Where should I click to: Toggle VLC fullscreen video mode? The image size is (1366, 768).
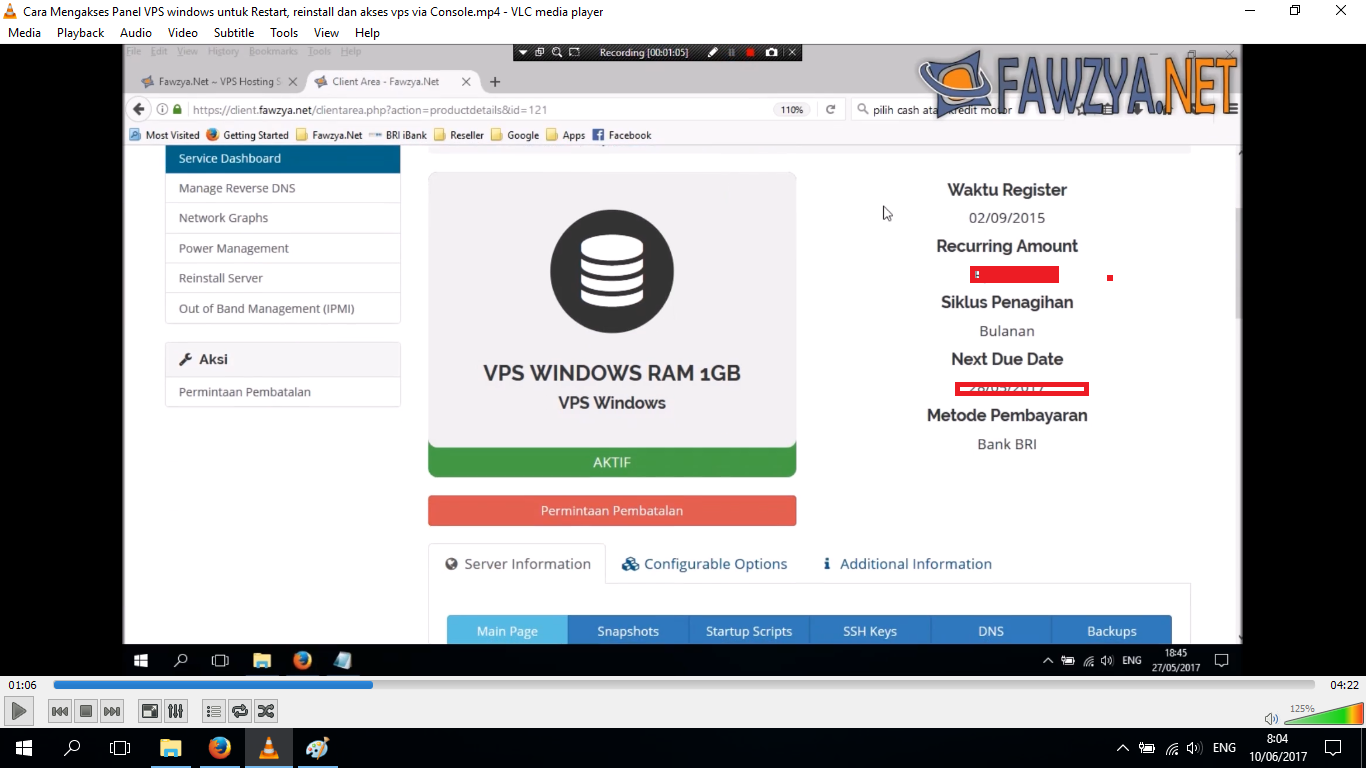(150, 711)
